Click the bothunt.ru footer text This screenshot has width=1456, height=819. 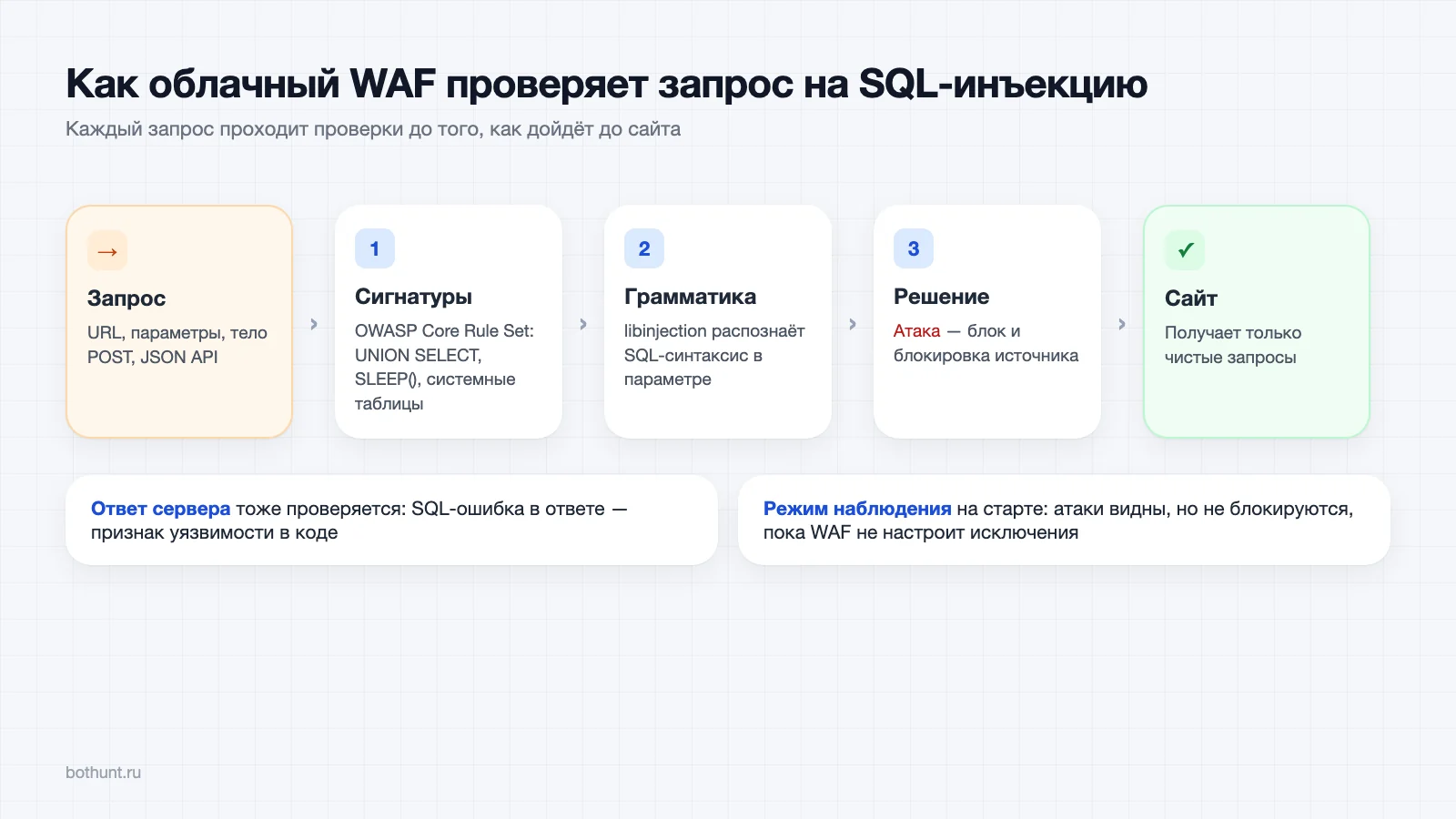(103, 773)
